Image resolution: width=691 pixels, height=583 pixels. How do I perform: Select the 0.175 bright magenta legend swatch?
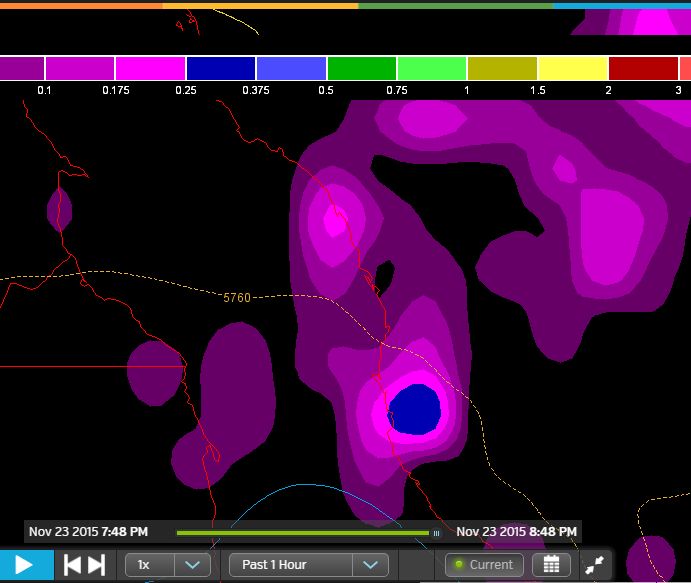click(150, 68)
